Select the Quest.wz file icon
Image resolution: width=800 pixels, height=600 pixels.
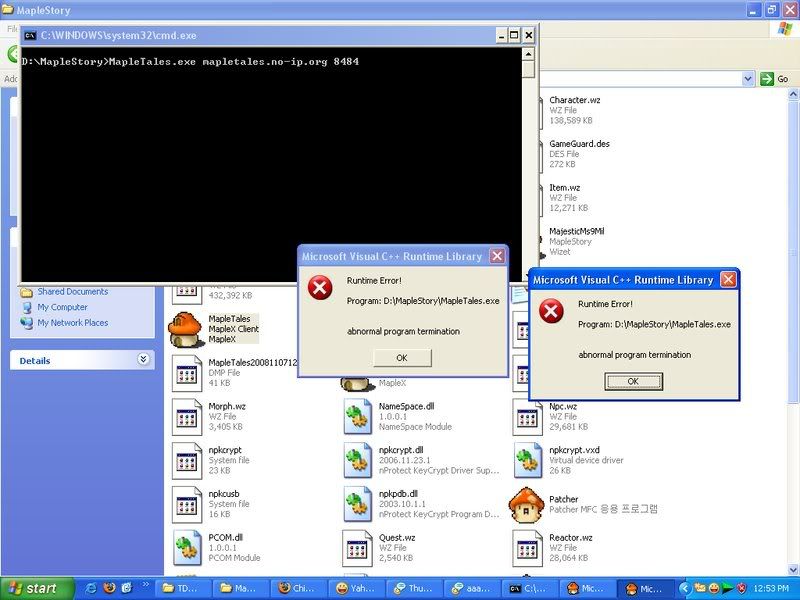point(357,548)
